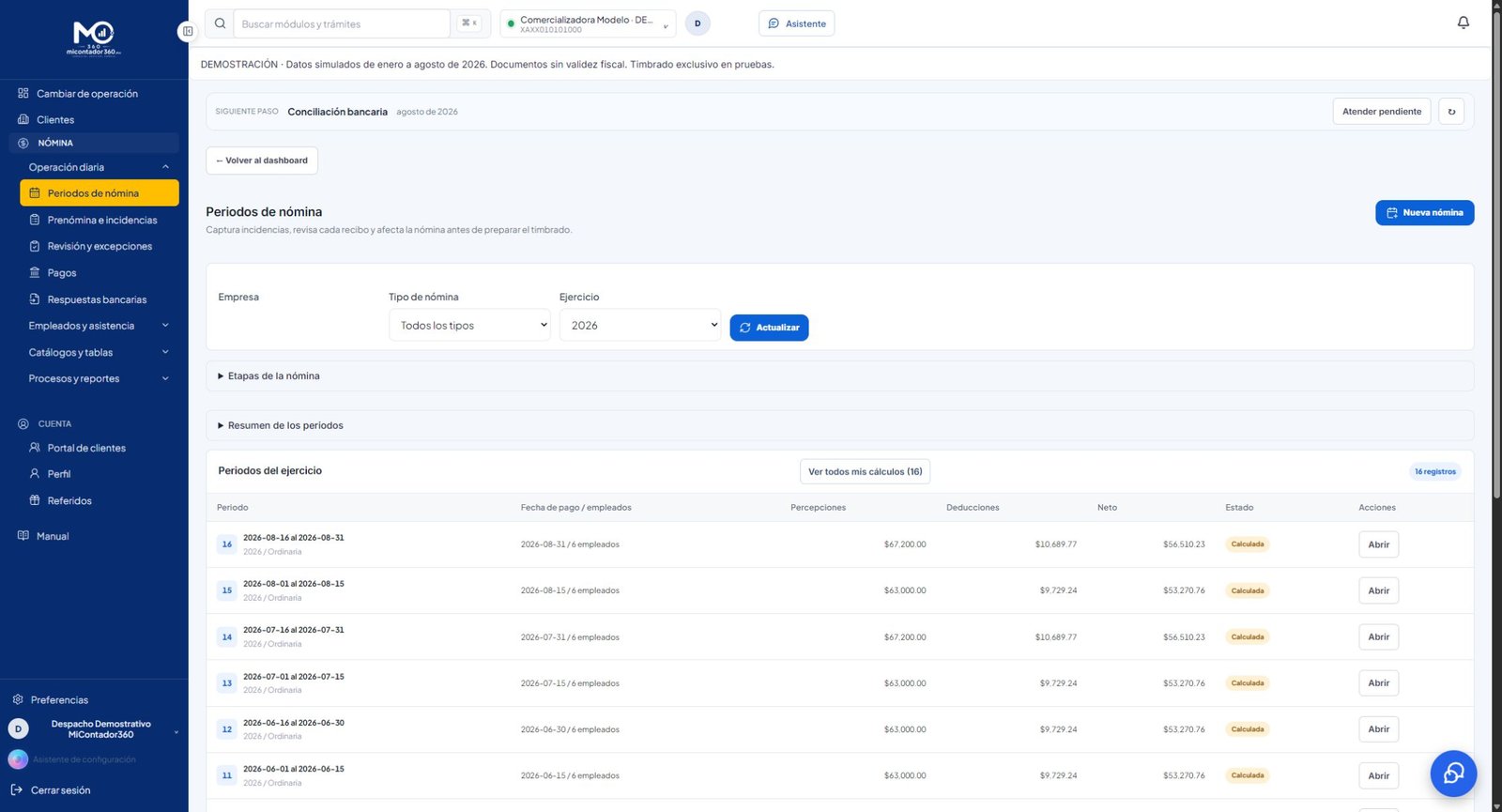This screenshot has height=812, width=1502.
Task: Click the Preferencias gear icon
Action: click(18, 699)
